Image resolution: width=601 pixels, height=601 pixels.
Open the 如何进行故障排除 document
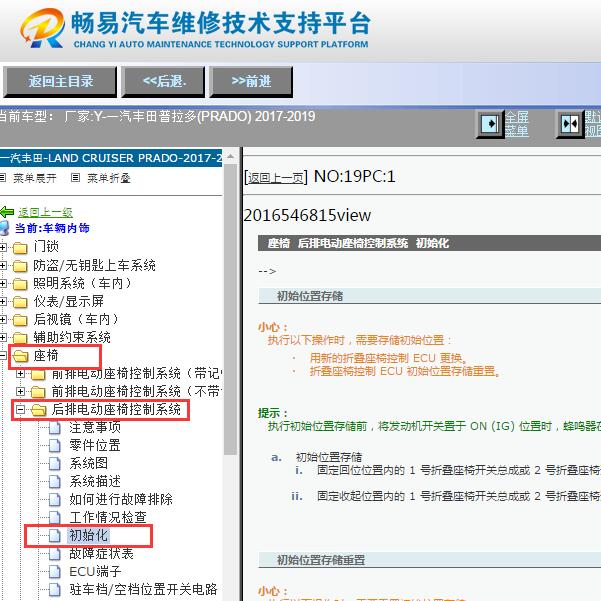coord(121,499)
